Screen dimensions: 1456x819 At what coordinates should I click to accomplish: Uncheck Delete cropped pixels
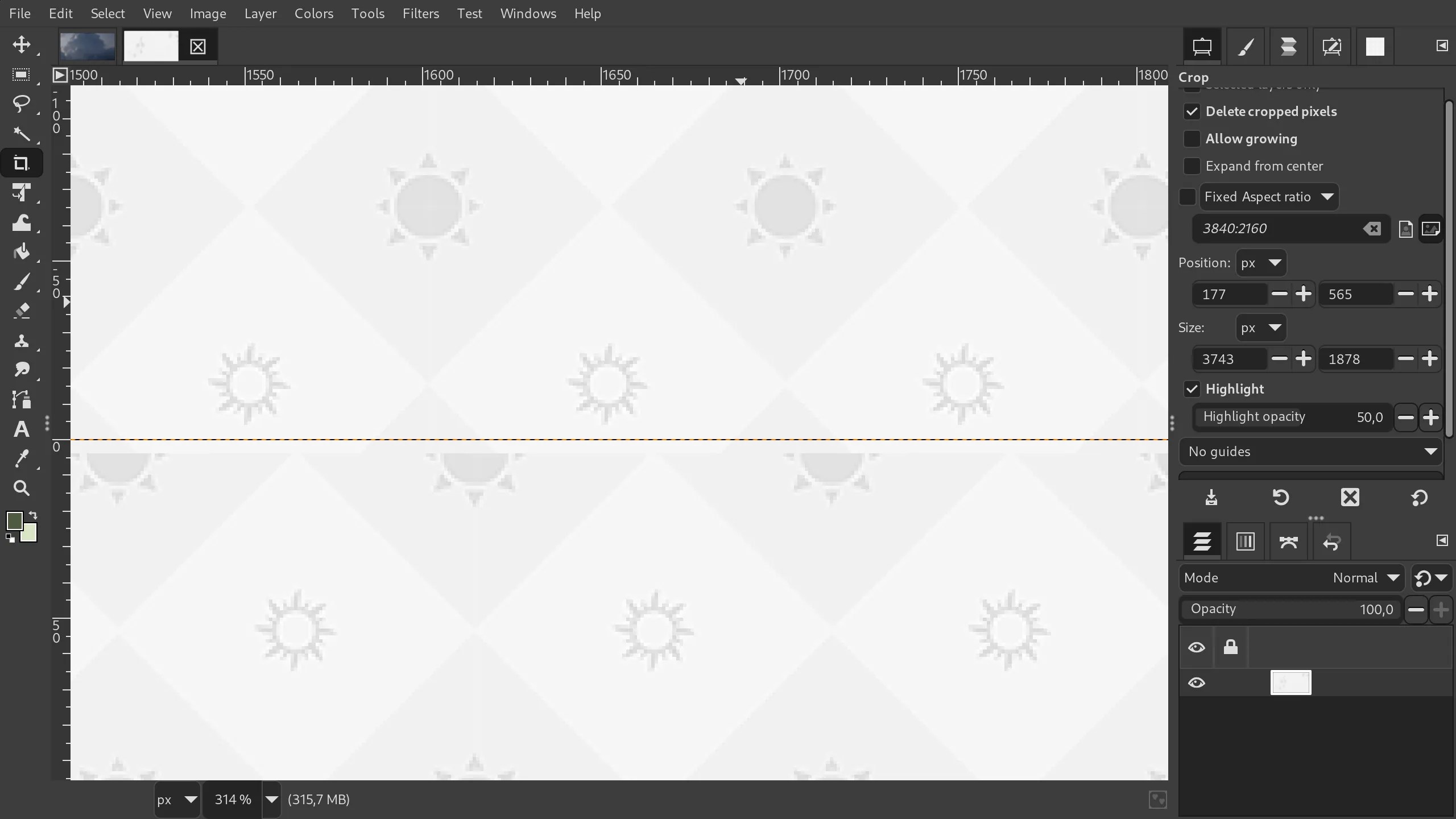1192,111
